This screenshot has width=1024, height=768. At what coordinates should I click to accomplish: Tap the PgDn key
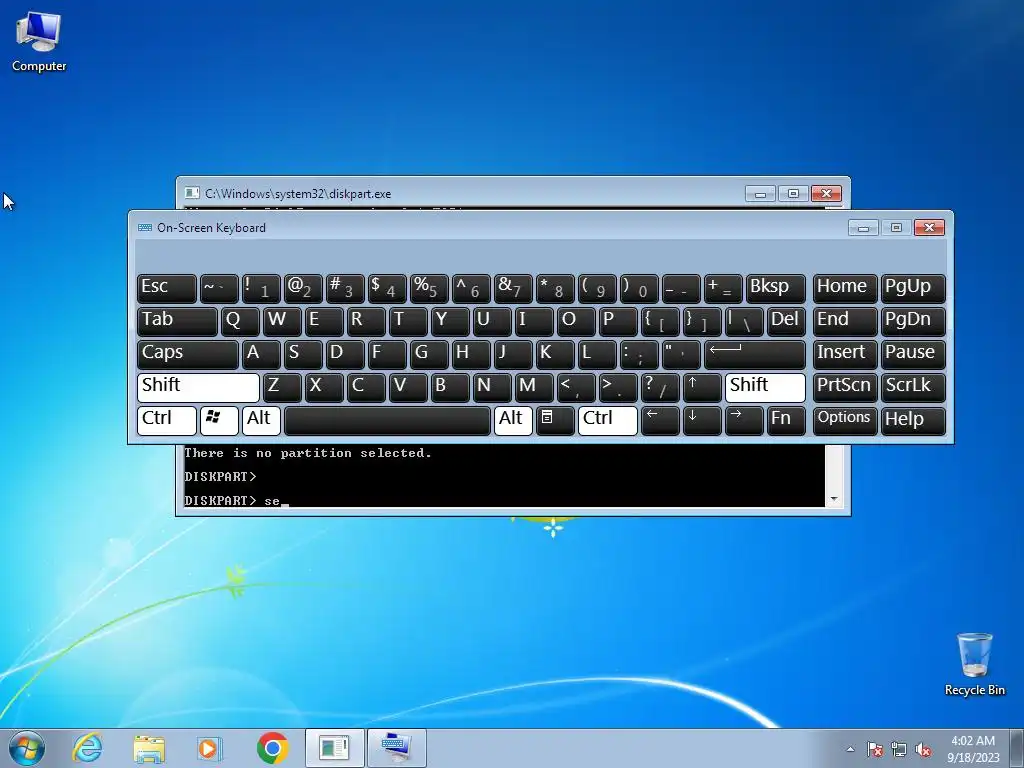(912, 321)
